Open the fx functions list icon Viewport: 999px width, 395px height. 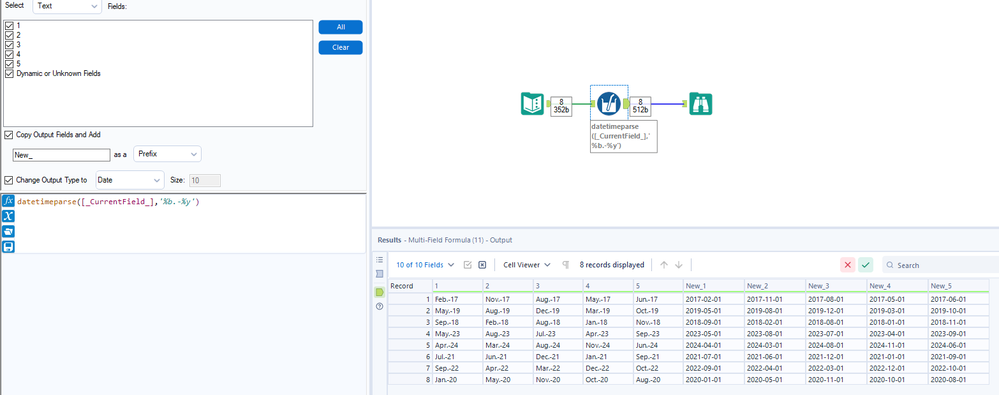pos(9,201)
